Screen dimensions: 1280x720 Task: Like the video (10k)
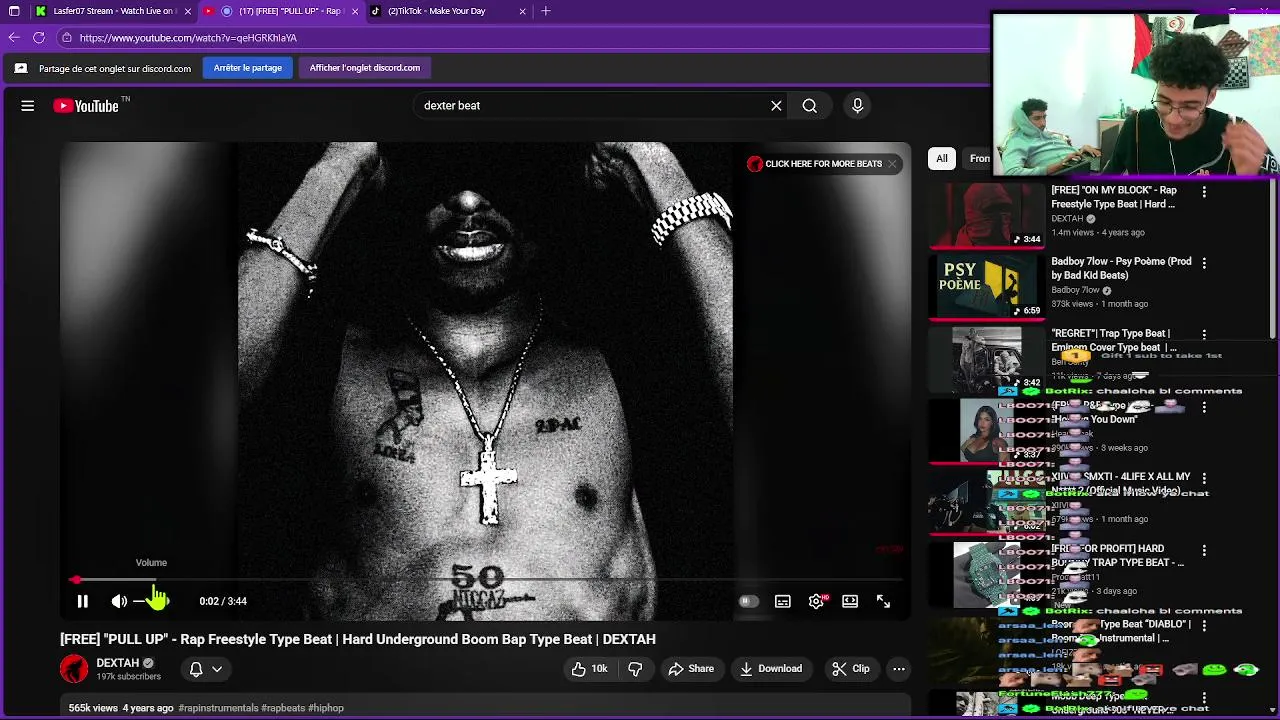tap(589, 669)
